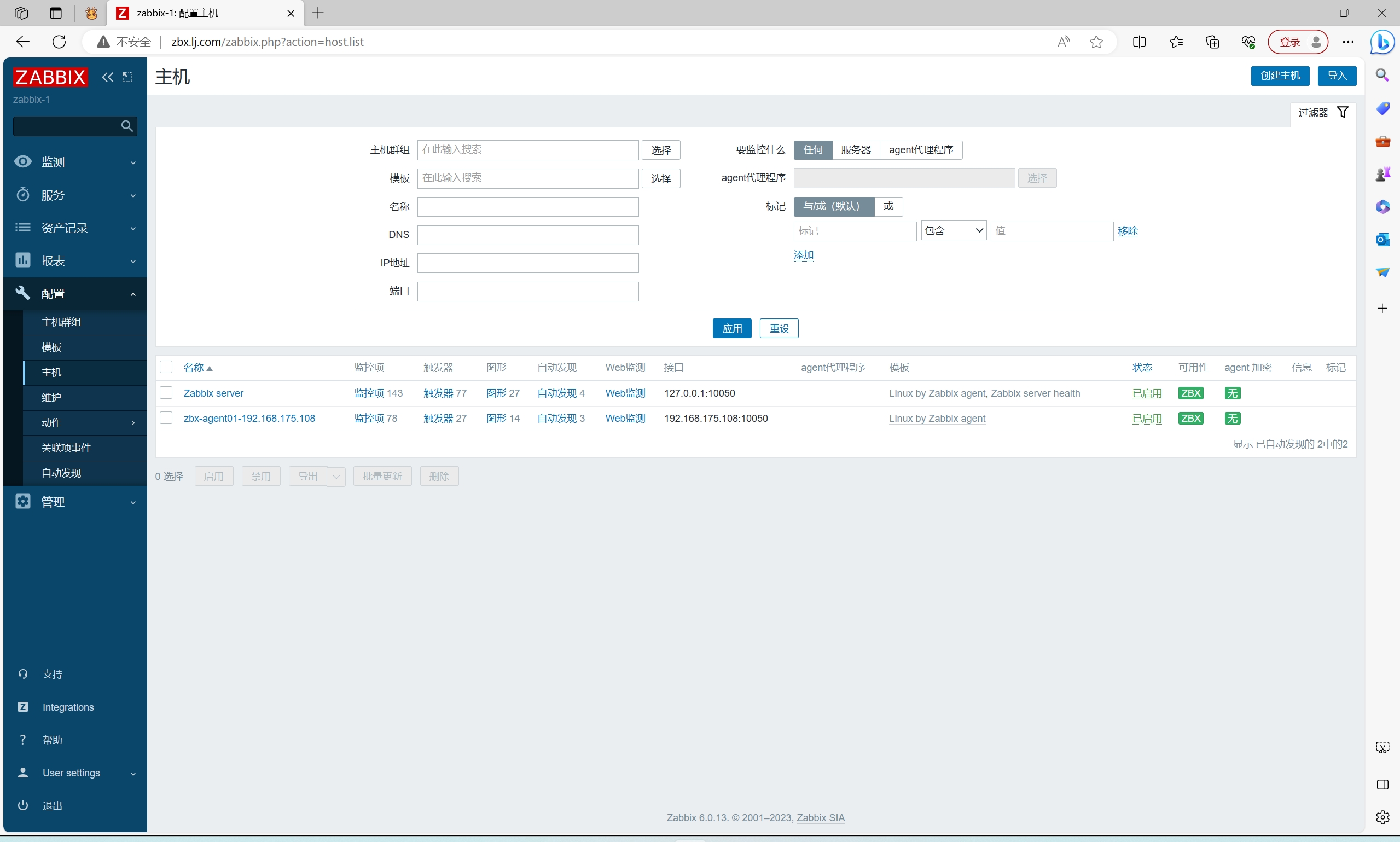The height and width of the screenshot is (842, 1400).
Task: Click the sidebar search magnifier icon
Action: (127, 126)
